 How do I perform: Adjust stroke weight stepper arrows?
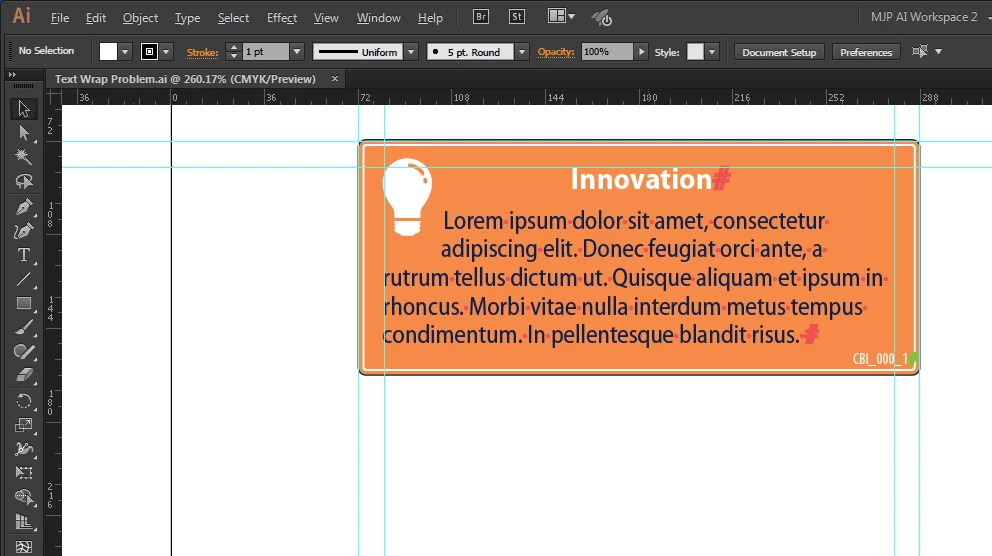[234, 52]
